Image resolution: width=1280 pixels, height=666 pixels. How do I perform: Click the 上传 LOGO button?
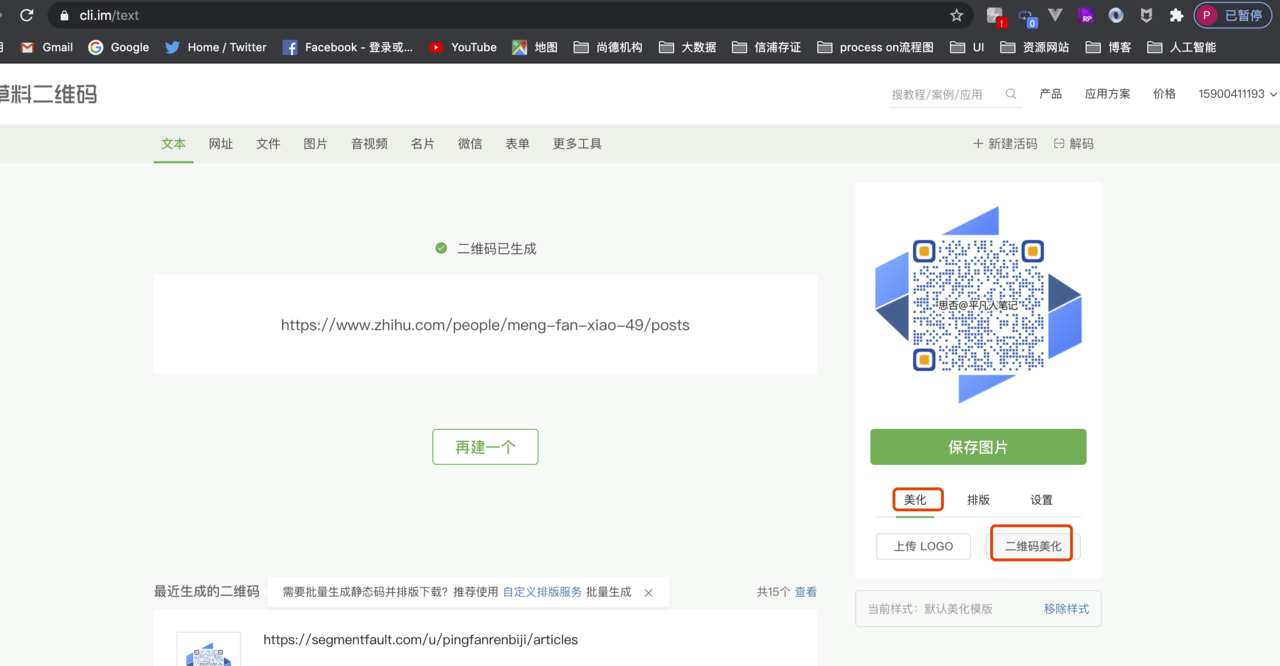point(923,546)
